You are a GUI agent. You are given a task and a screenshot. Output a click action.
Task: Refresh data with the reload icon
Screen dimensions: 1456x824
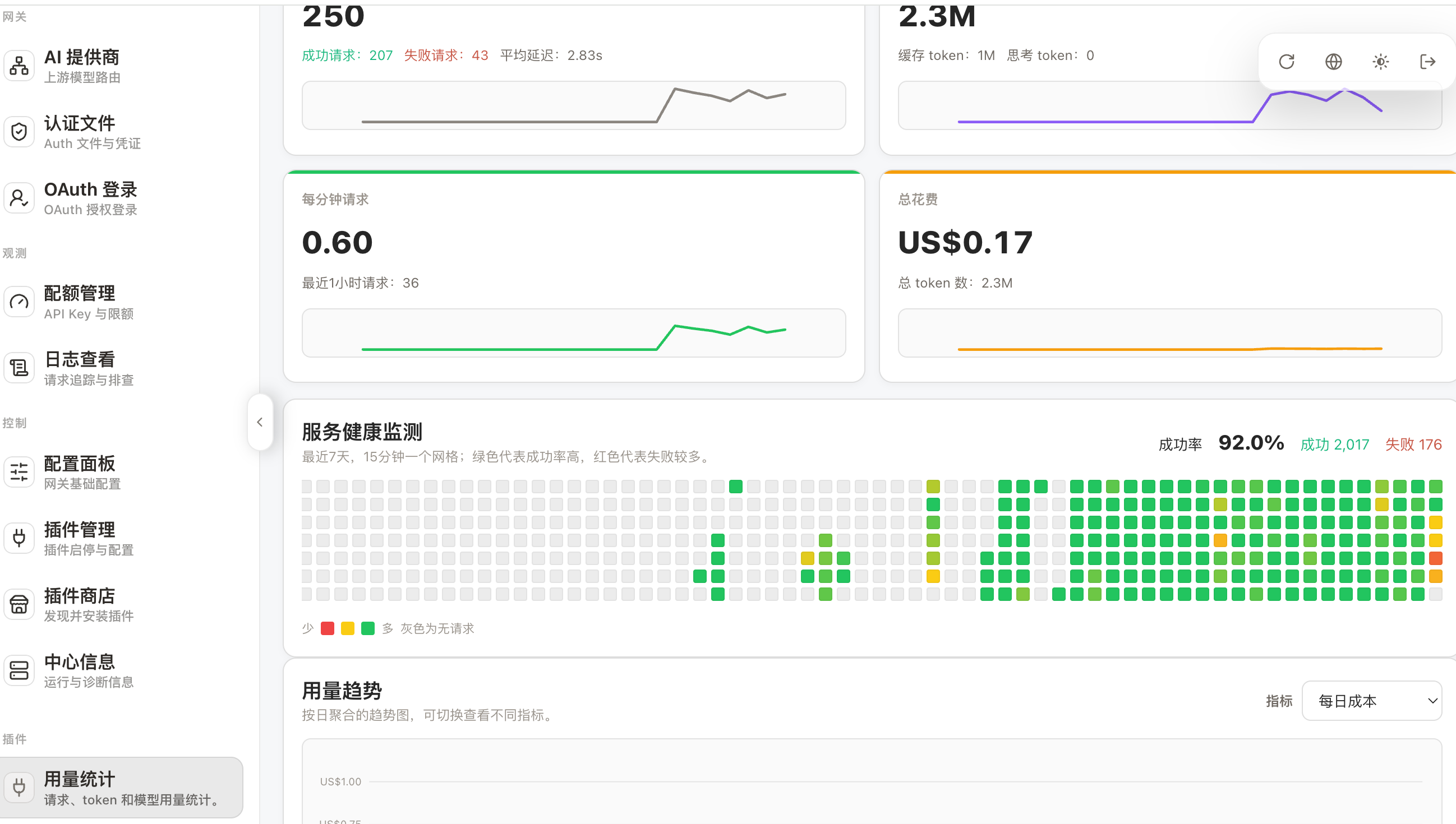(1287, 61)
